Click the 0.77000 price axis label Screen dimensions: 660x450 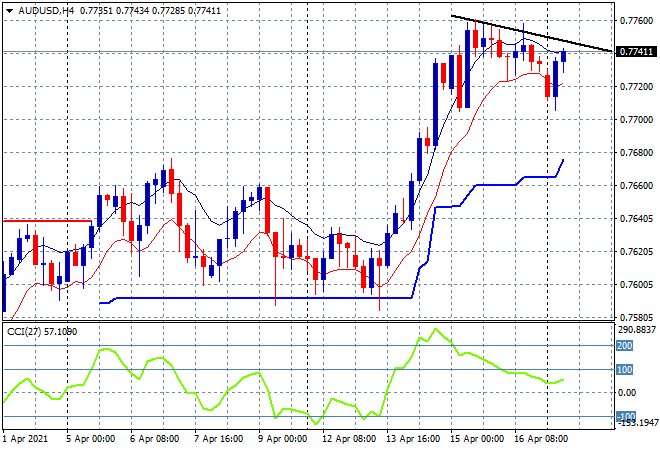[x=636, y=120]
